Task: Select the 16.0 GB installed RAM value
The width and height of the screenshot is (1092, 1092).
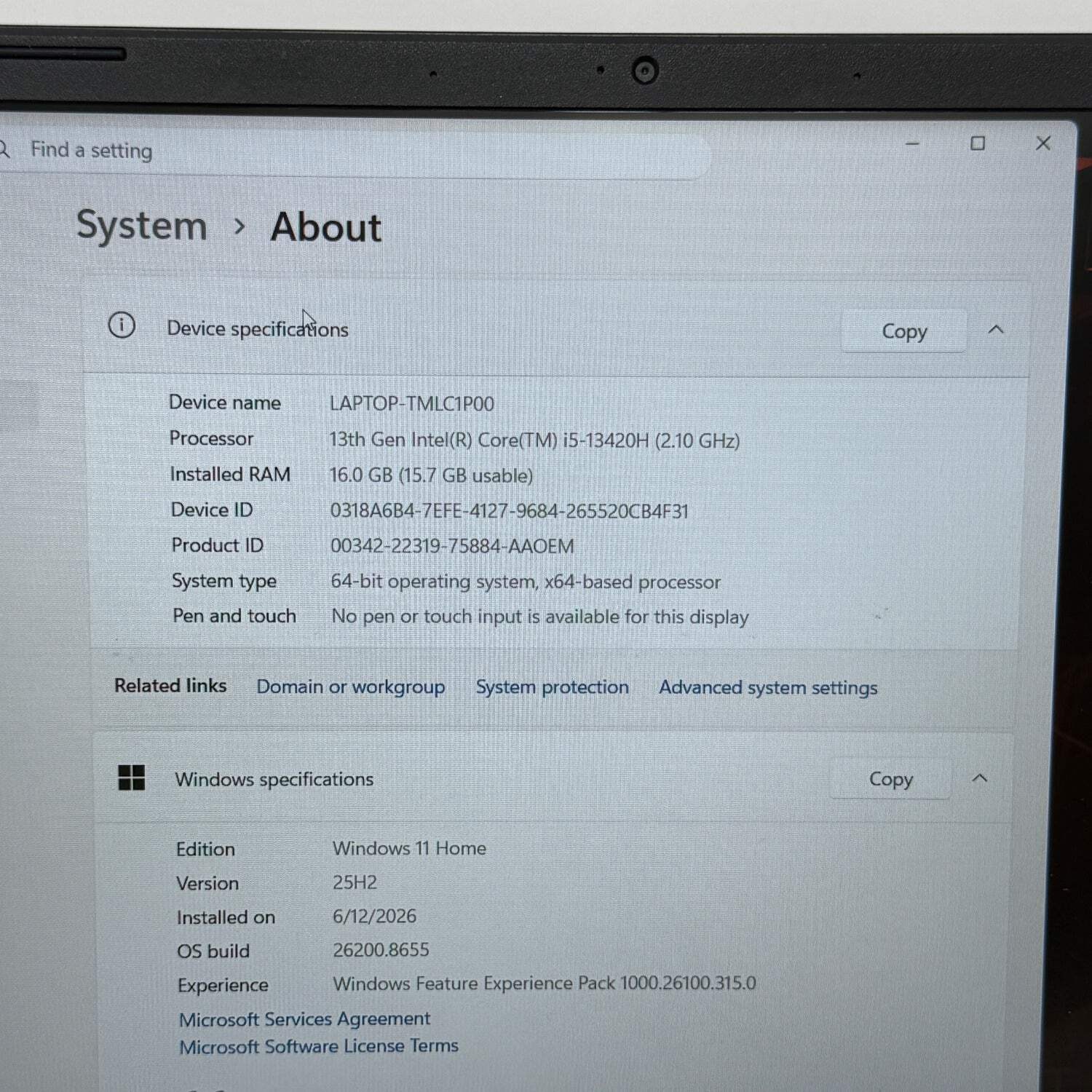Action: pyautogui.click(x=431, y=476)
